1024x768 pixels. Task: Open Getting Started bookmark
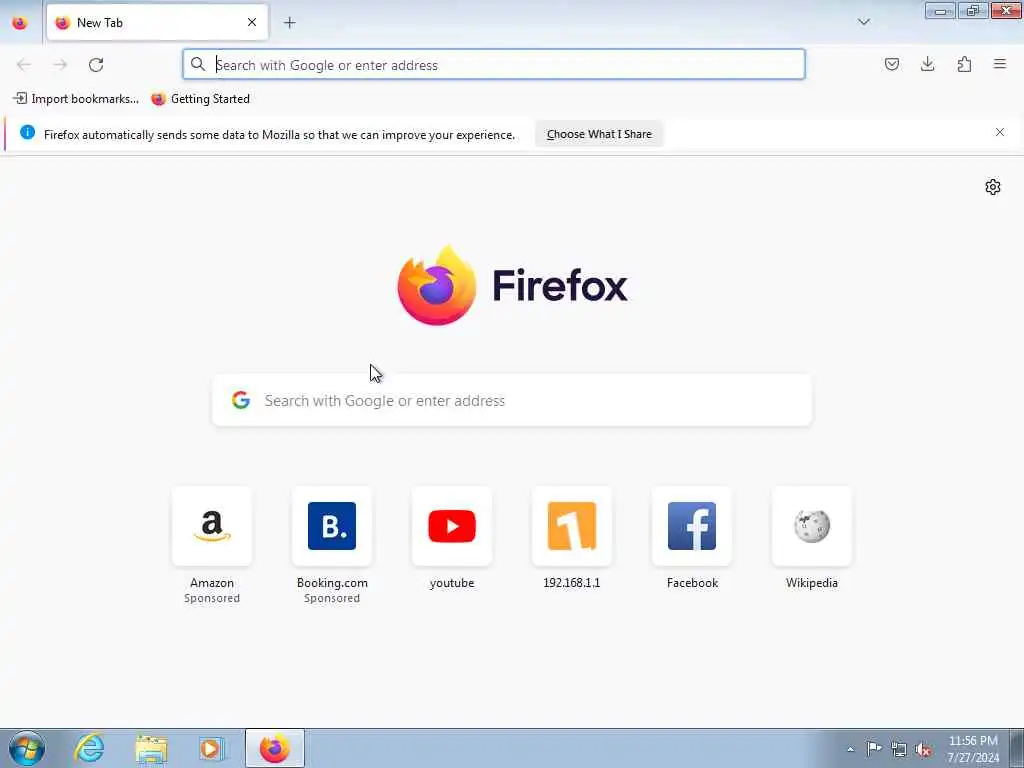[x=200, y=99]
